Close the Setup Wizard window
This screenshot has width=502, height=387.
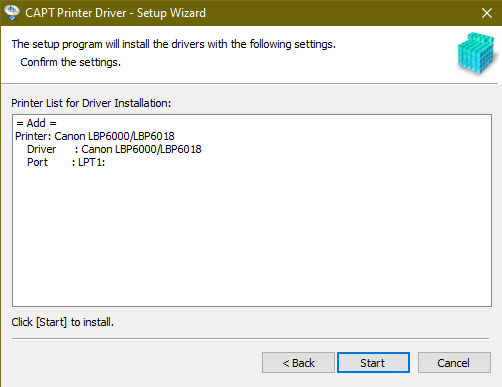pyautogui.click(x=487, y=13)
